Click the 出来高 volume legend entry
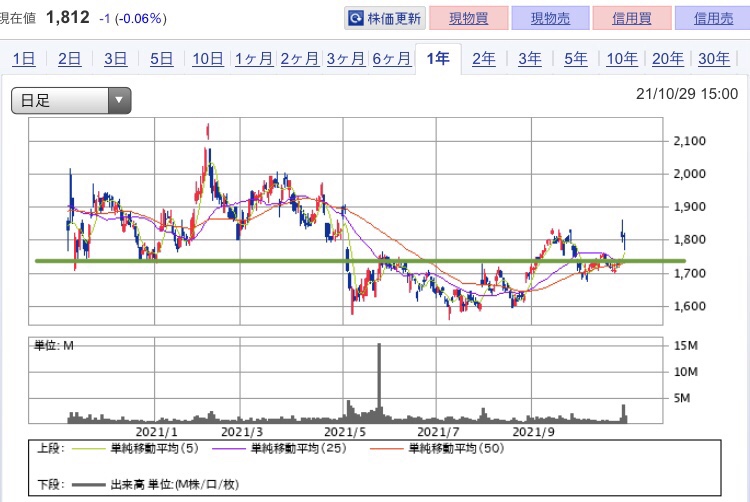This screenshot has height=502, width=750. 155,485
